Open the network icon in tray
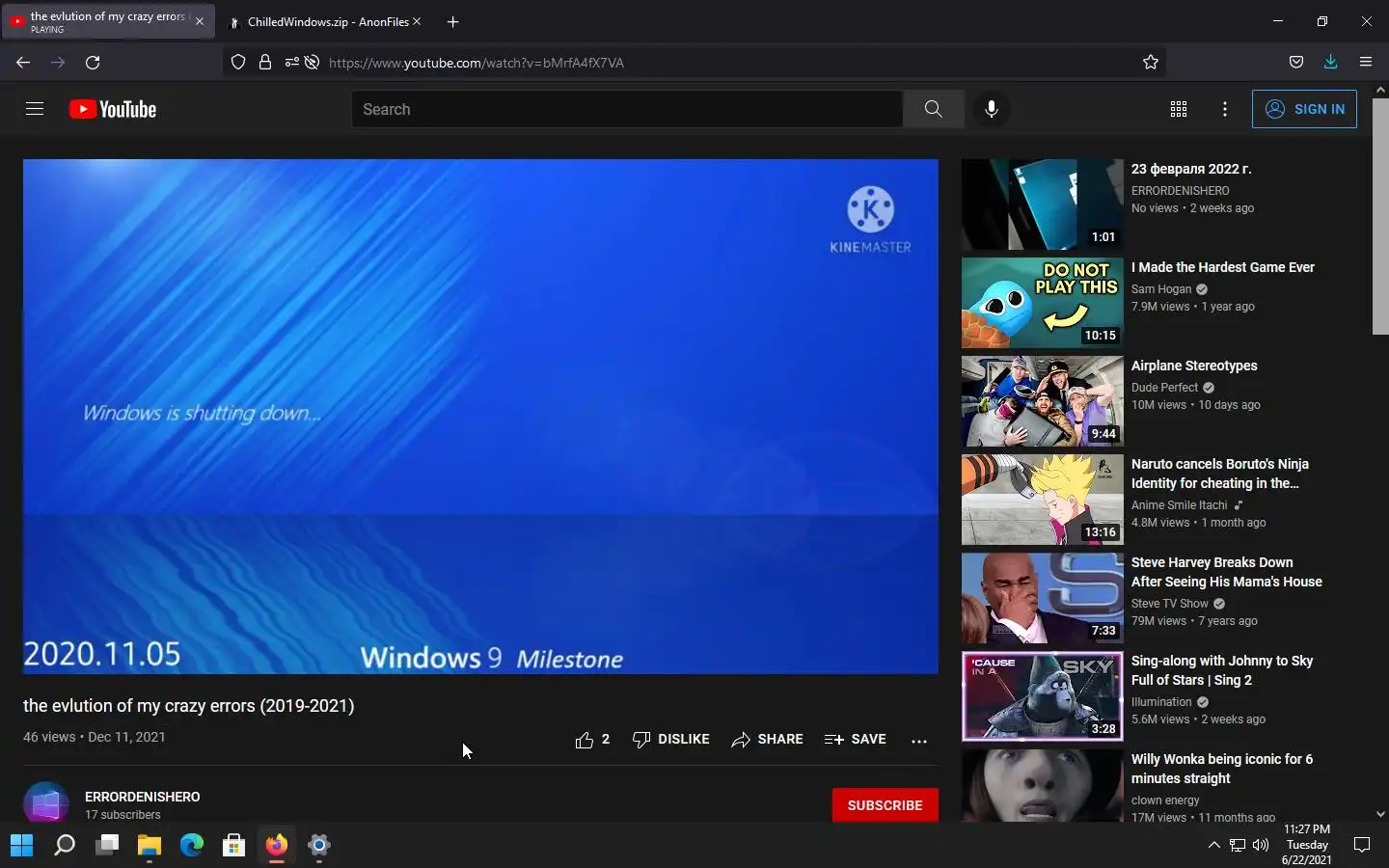Image resolution: width=1389 pixels, height=868 pixels. click(1238, 846)
